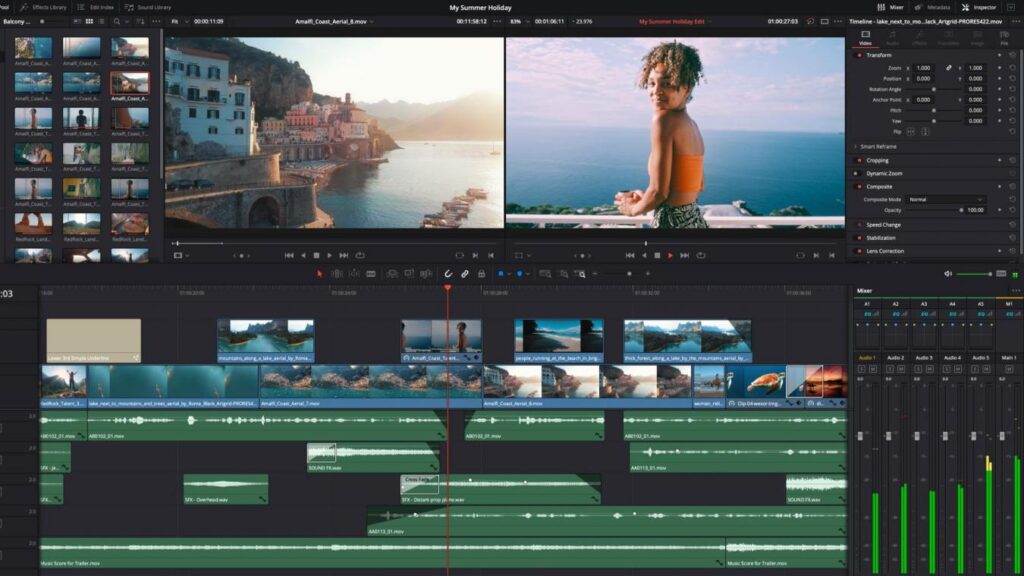
Task: Click the Overwrite clip toolbar icon
Action: click(x=409, y=274)
